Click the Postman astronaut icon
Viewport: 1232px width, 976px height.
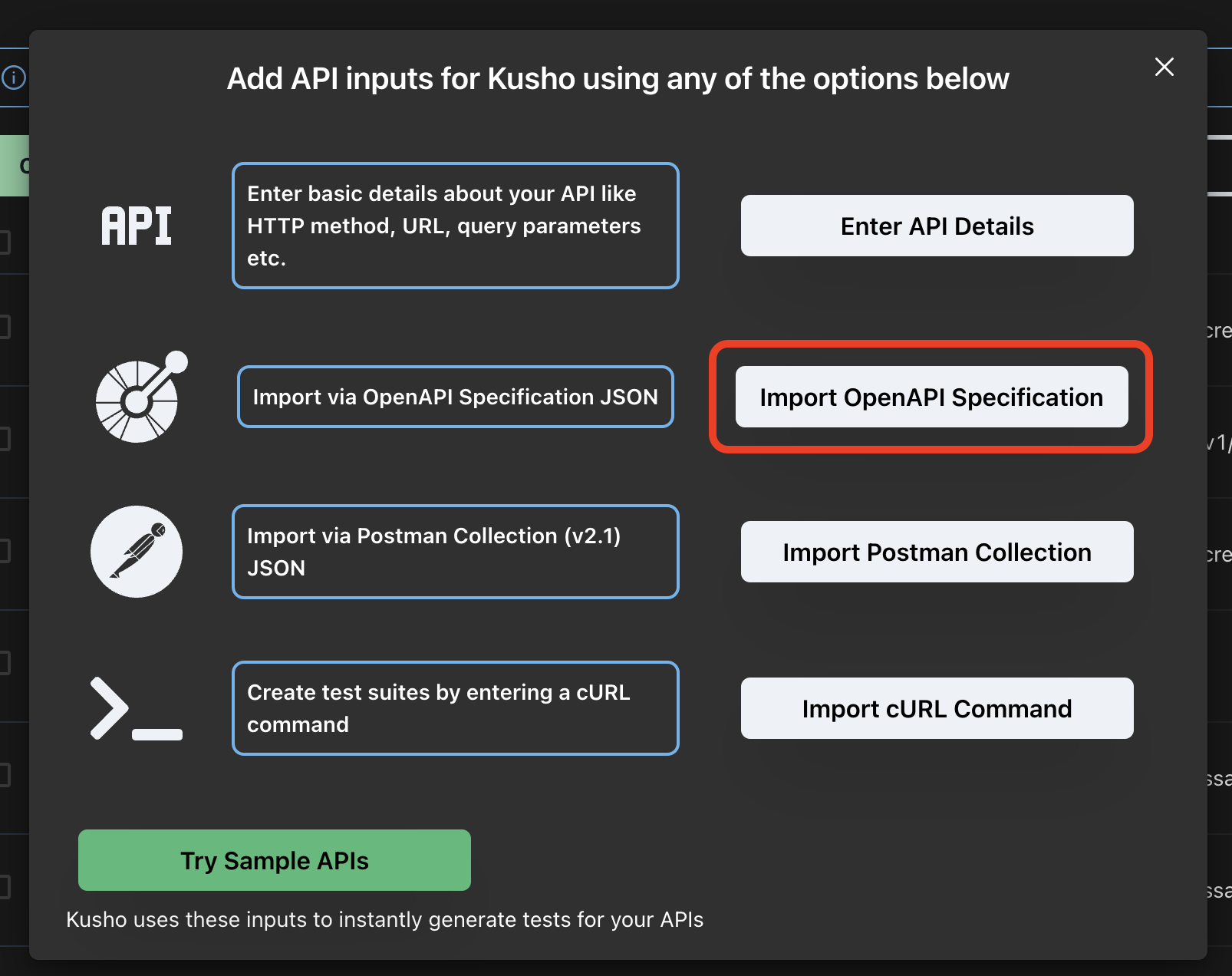pyautogui.click(x=137, y=552)
